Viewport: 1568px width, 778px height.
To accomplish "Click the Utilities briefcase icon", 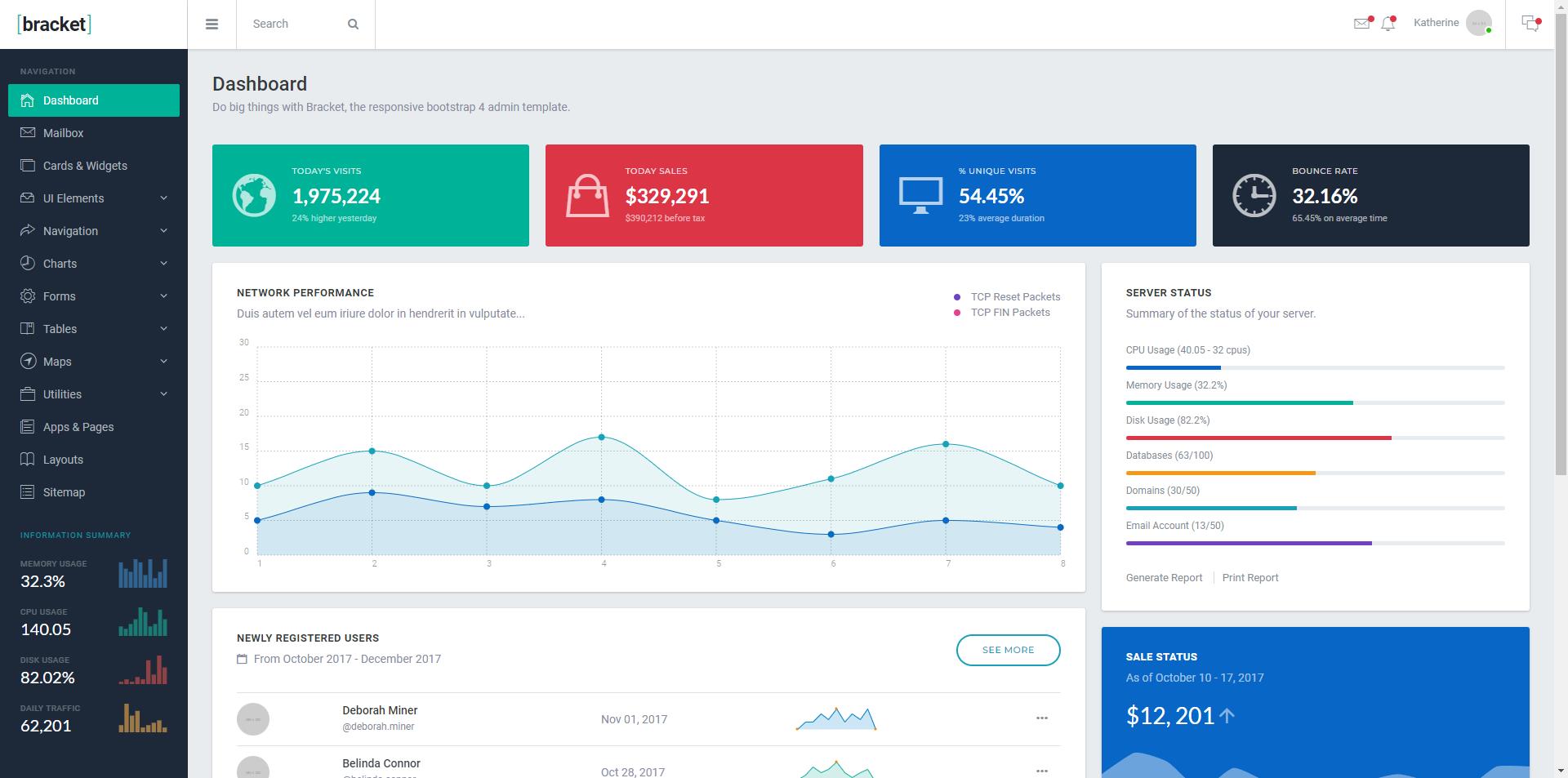I will click(x=28, y=393).
